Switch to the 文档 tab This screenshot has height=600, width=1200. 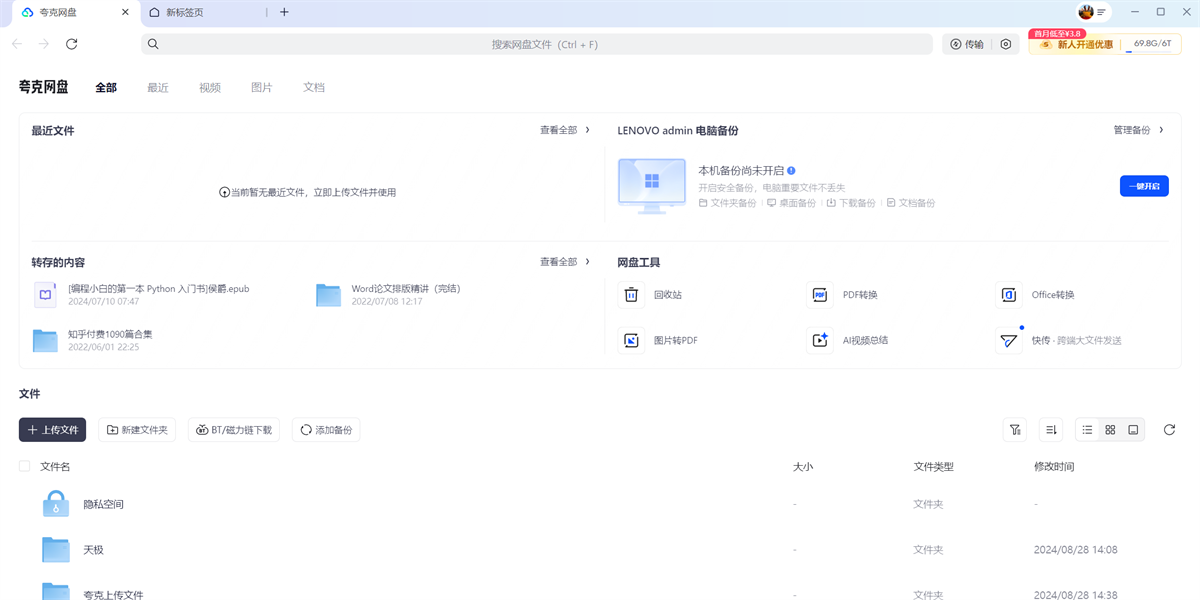point(314,88)
